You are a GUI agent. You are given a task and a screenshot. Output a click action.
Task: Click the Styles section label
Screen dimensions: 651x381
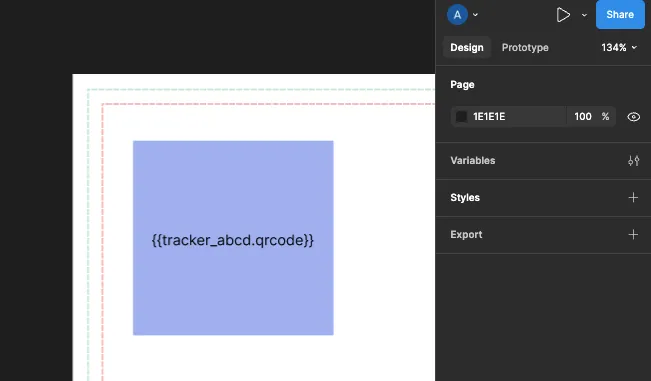(465, 198)
